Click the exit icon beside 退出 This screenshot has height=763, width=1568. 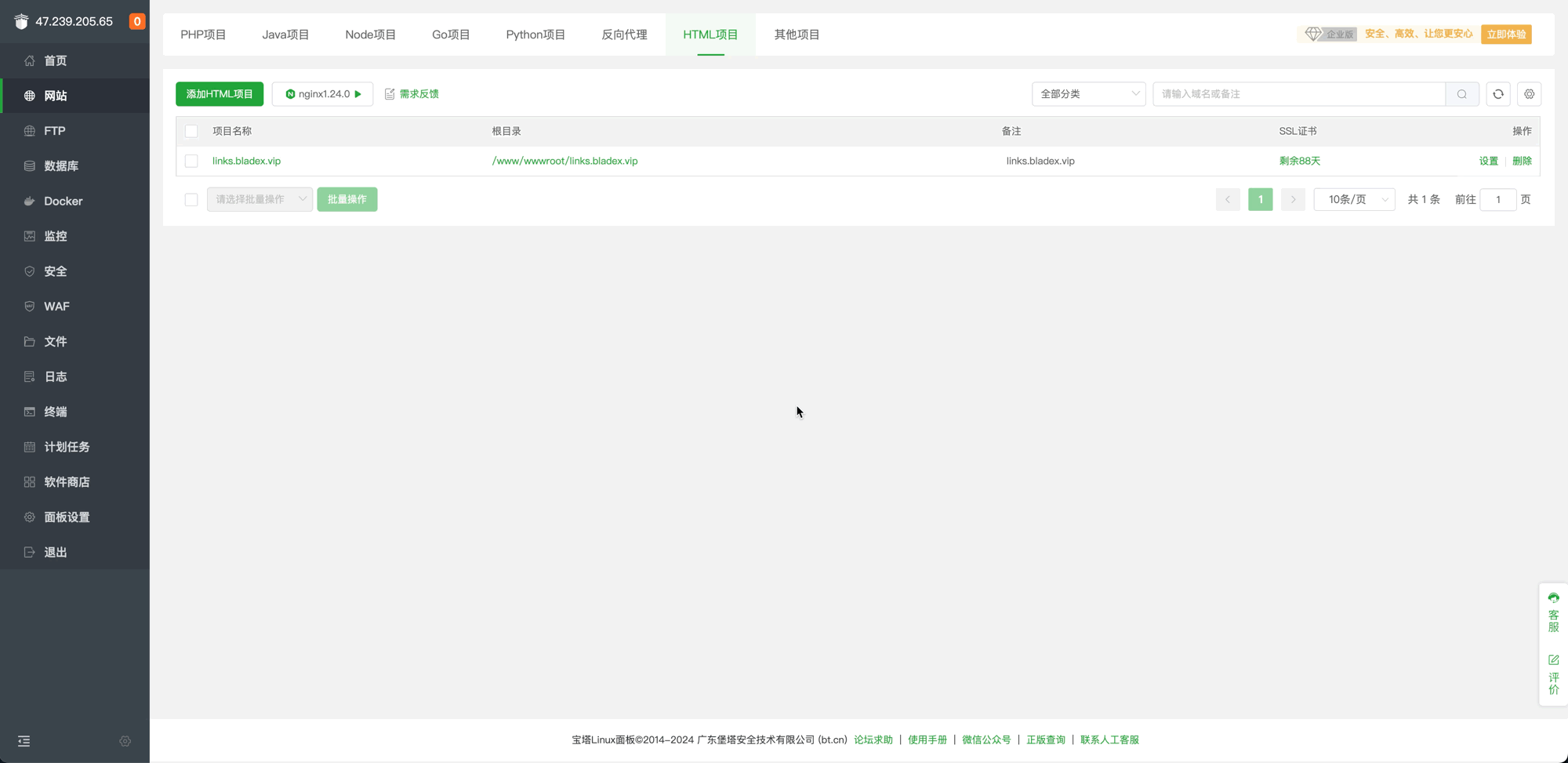[29, 552]
